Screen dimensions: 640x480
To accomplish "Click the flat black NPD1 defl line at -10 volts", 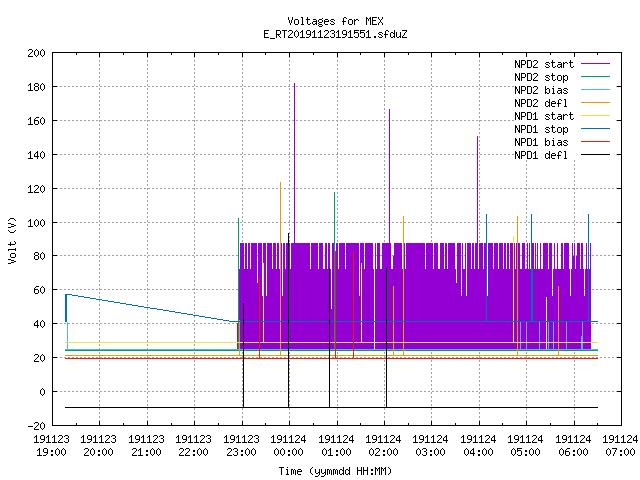I will point(331,407).
